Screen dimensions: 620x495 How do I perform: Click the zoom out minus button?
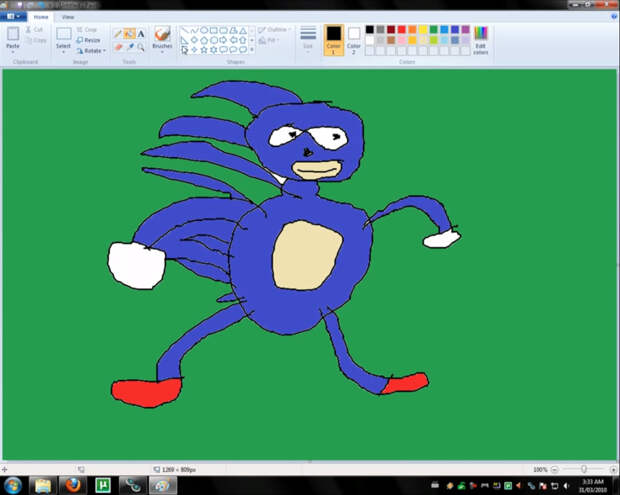point(554,469)
